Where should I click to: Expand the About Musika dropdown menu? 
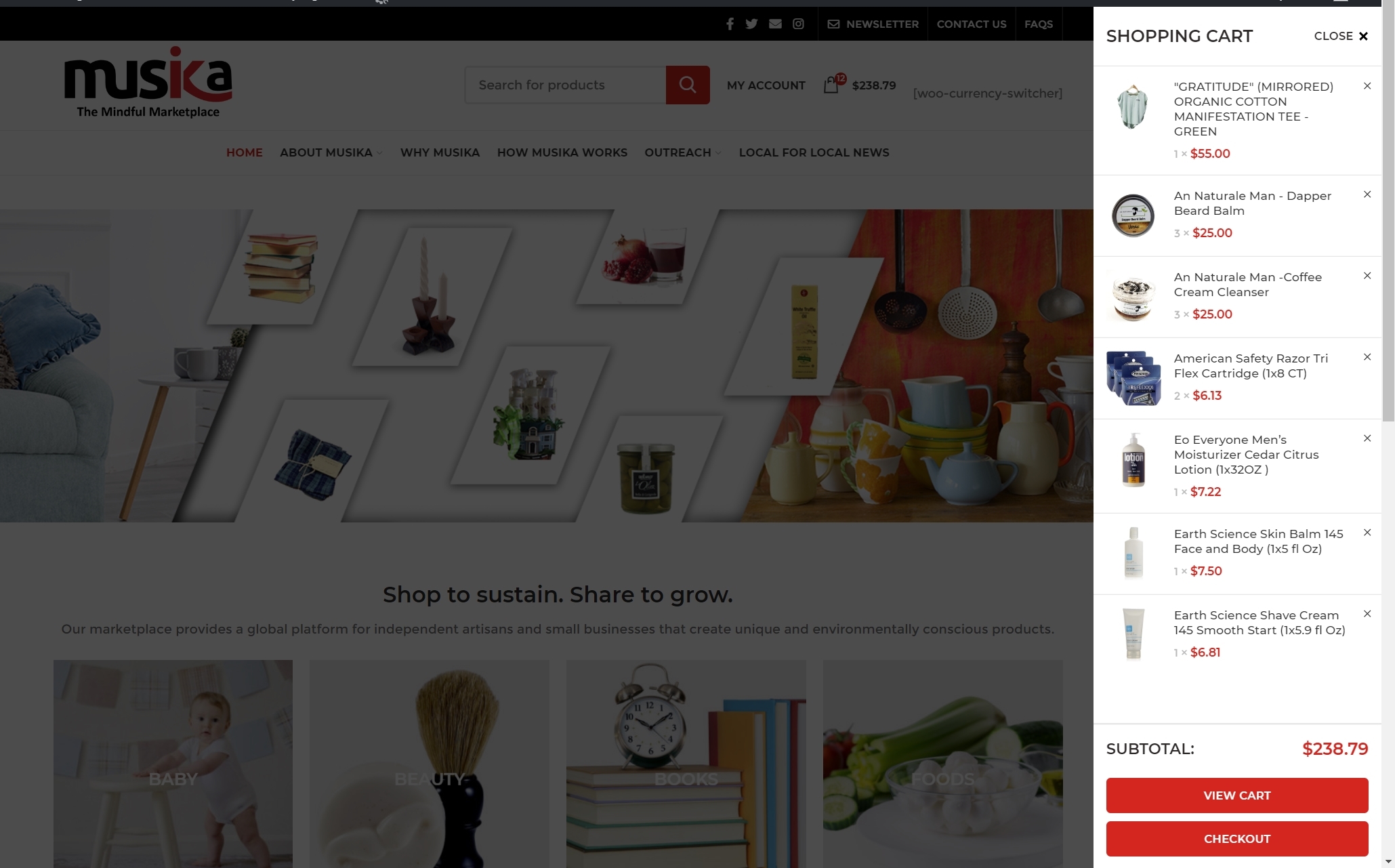pyautogui.click(x=331, y=152)
